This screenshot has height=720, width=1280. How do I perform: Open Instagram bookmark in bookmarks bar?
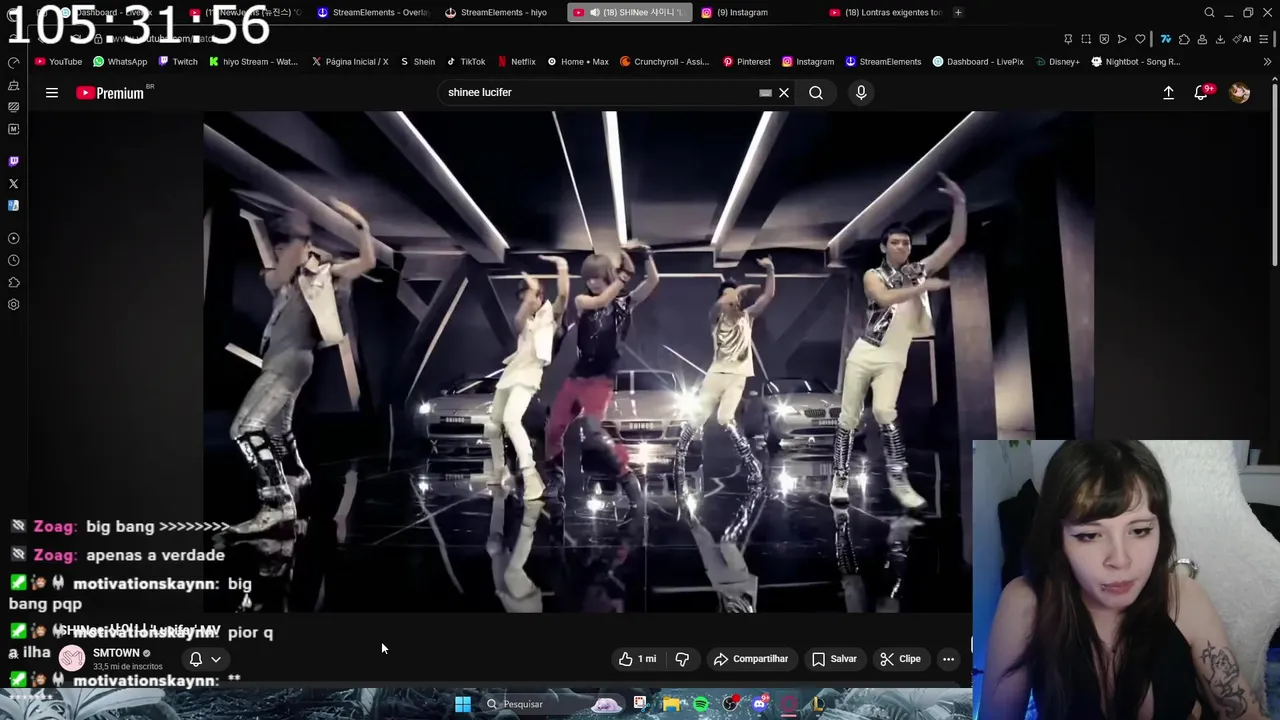tap(808, 61)
